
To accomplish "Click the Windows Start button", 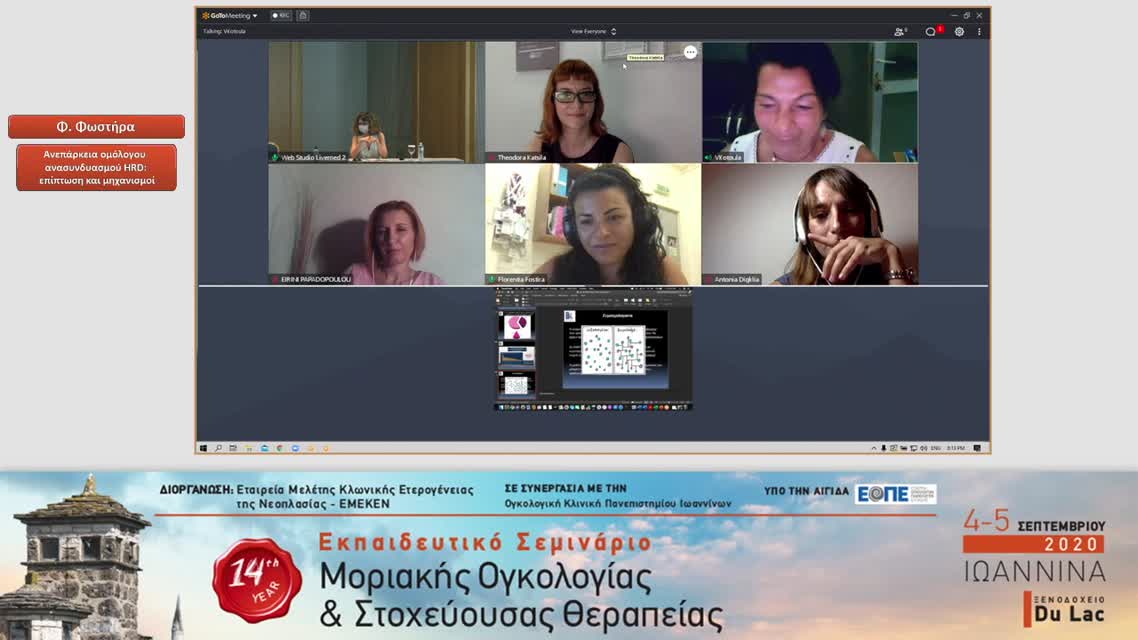I will tap(203, 448).
